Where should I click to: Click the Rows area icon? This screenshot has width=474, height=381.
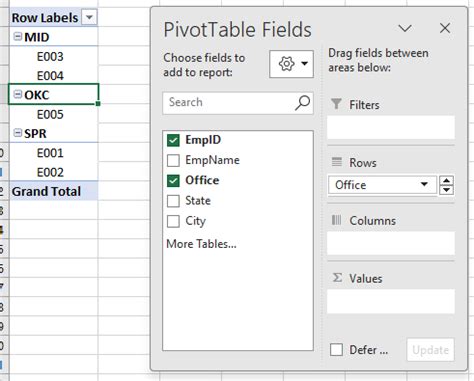click(x=337, y=162)
